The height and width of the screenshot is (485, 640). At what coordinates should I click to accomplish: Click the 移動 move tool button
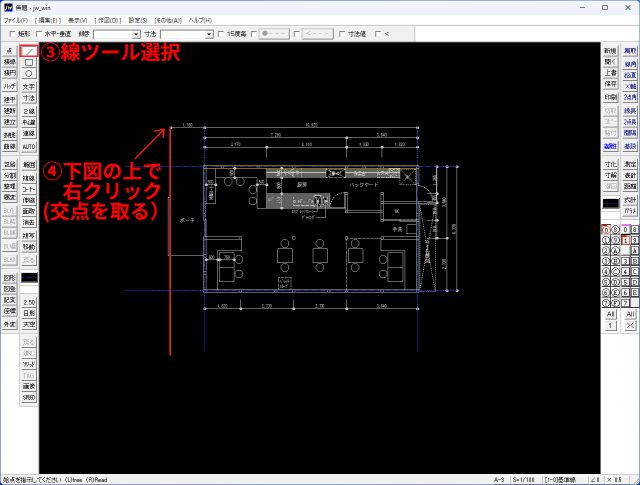point(29,247)
